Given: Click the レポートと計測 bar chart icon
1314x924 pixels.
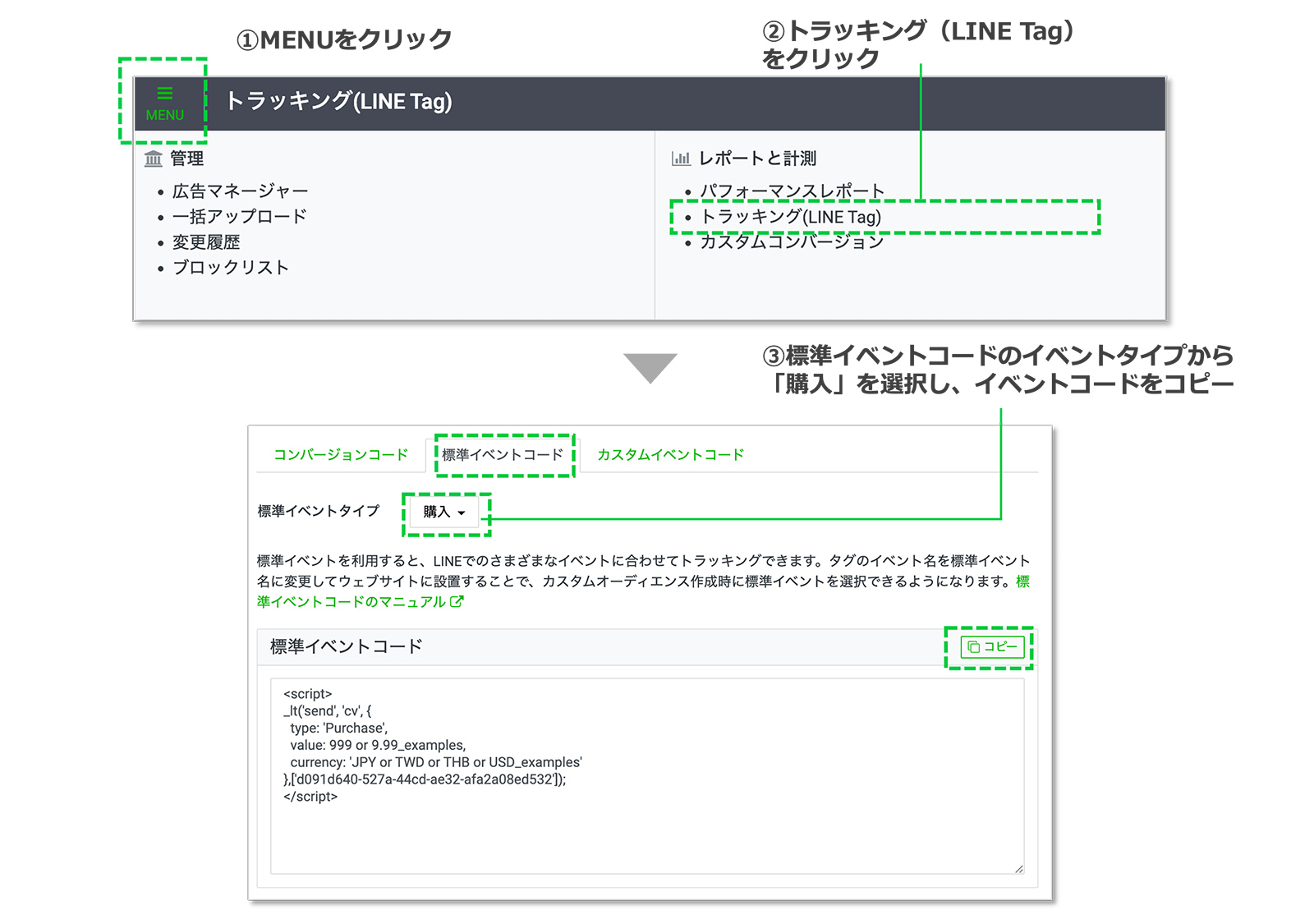Looking at the screenshot, I should (681, 159).
